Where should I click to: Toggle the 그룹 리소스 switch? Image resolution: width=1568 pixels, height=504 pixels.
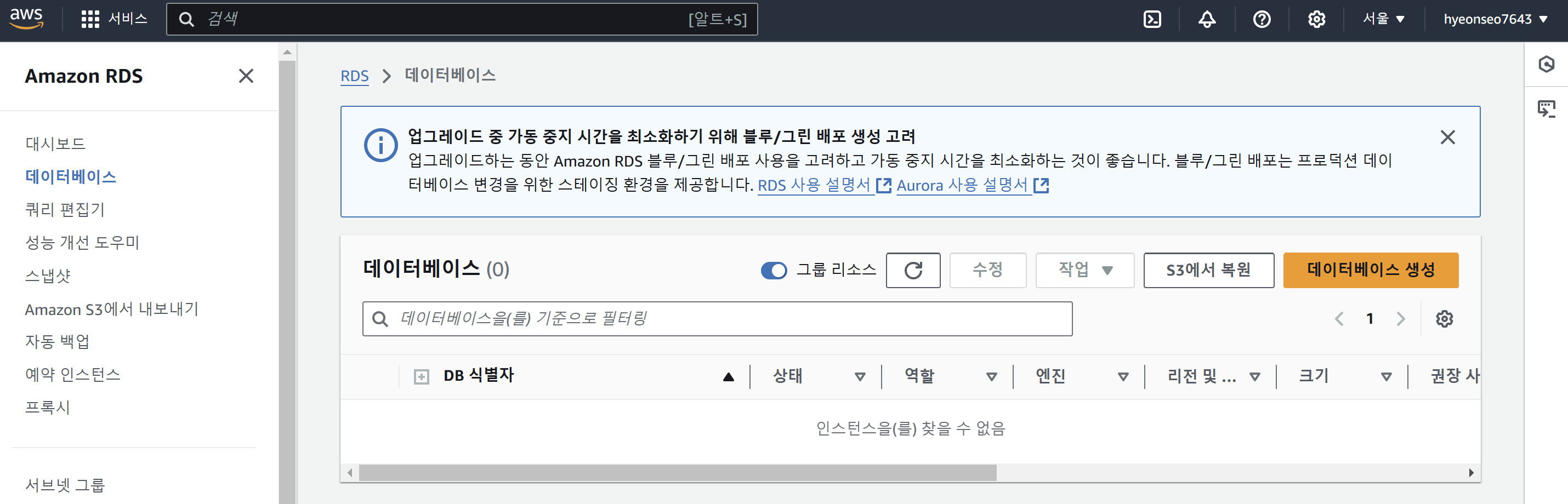774,271
